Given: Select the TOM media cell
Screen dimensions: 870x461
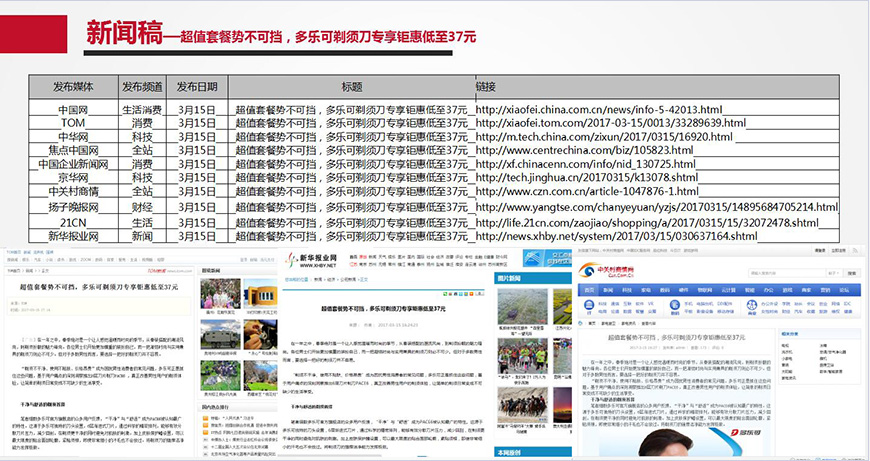Looking at the screenshot, I should [x=73, y=123].
